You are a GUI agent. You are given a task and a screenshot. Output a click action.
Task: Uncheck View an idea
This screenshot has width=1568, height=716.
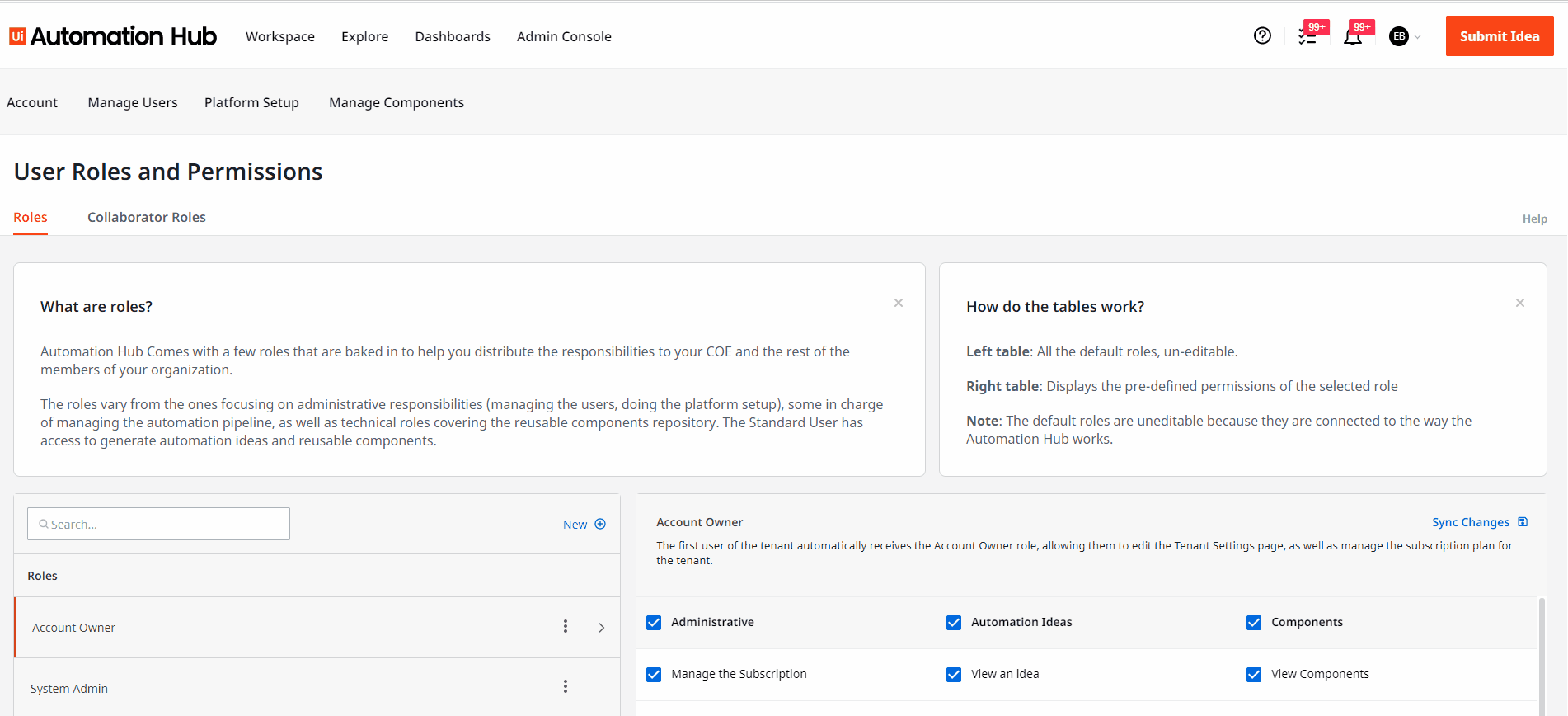pyautogui.click(x=954, y=675)
